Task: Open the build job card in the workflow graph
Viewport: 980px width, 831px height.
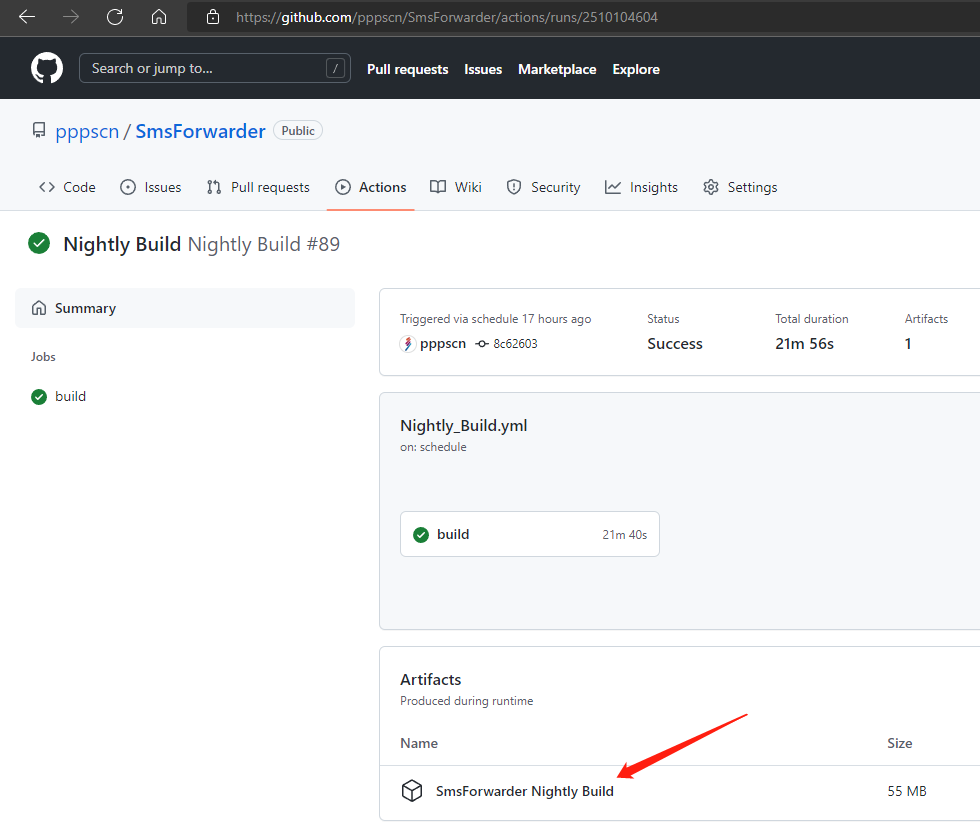Action: [529, 534]
